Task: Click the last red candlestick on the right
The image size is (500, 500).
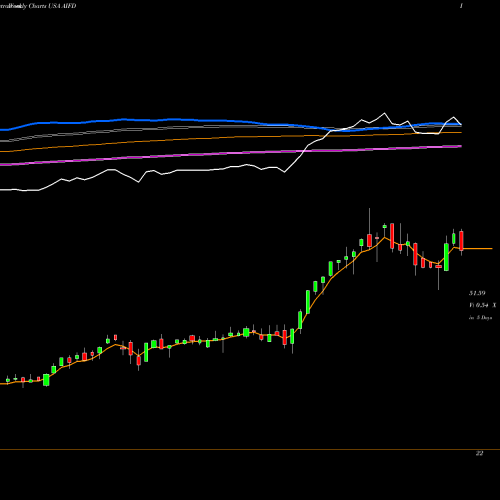Action: pyautogui.click(x=461, y=241)
